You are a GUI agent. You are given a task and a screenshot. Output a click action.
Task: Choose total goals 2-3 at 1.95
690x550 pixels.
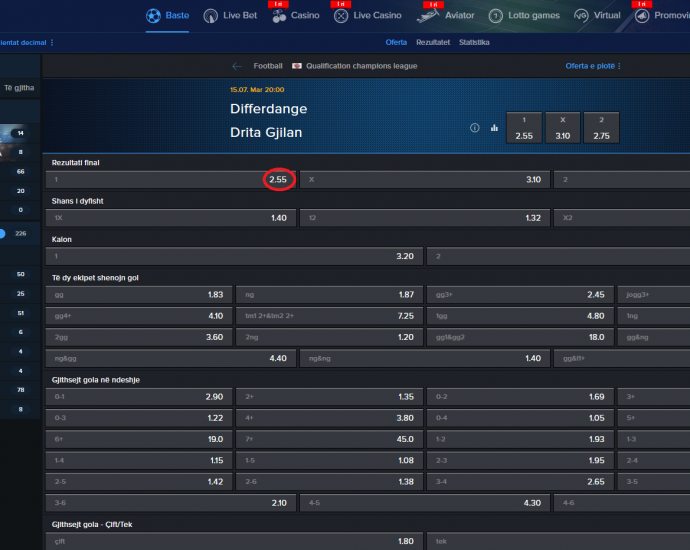point(520,461)
